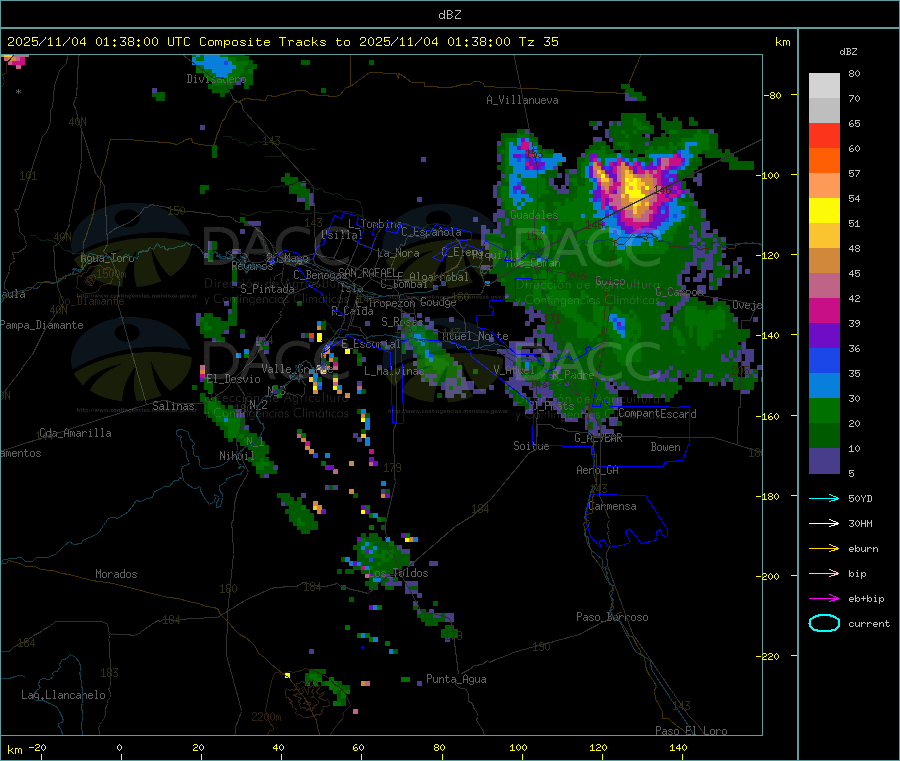
Task: Click the 'Agua_Toro' map label
Action: click(107, 258)
